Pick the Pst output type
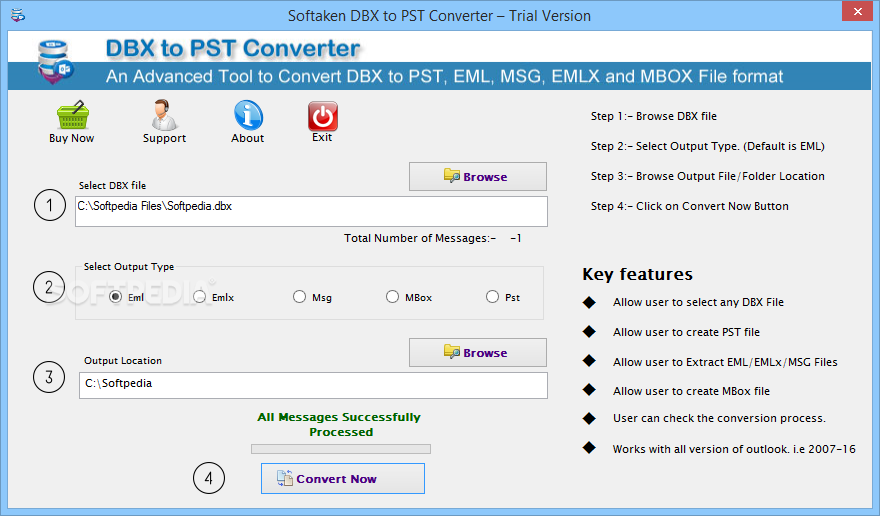The image size is (880, 516). point(492,296)
